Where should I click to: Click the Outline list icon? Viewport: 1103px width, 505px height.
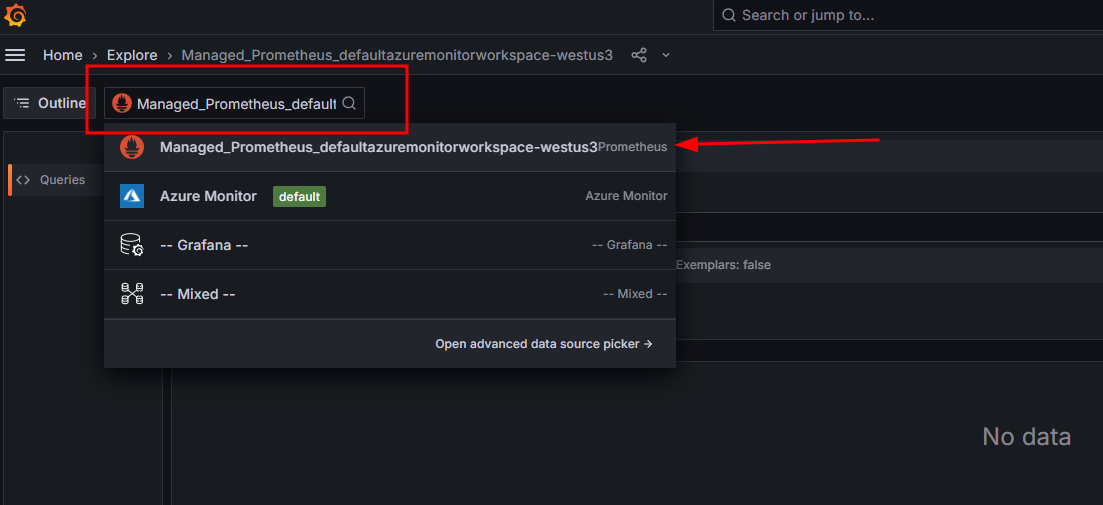22,103
